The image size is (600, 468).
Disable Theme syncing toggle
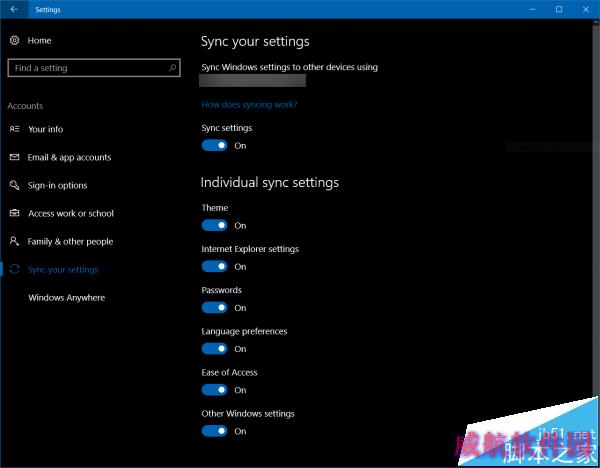(x=214, y=225)
